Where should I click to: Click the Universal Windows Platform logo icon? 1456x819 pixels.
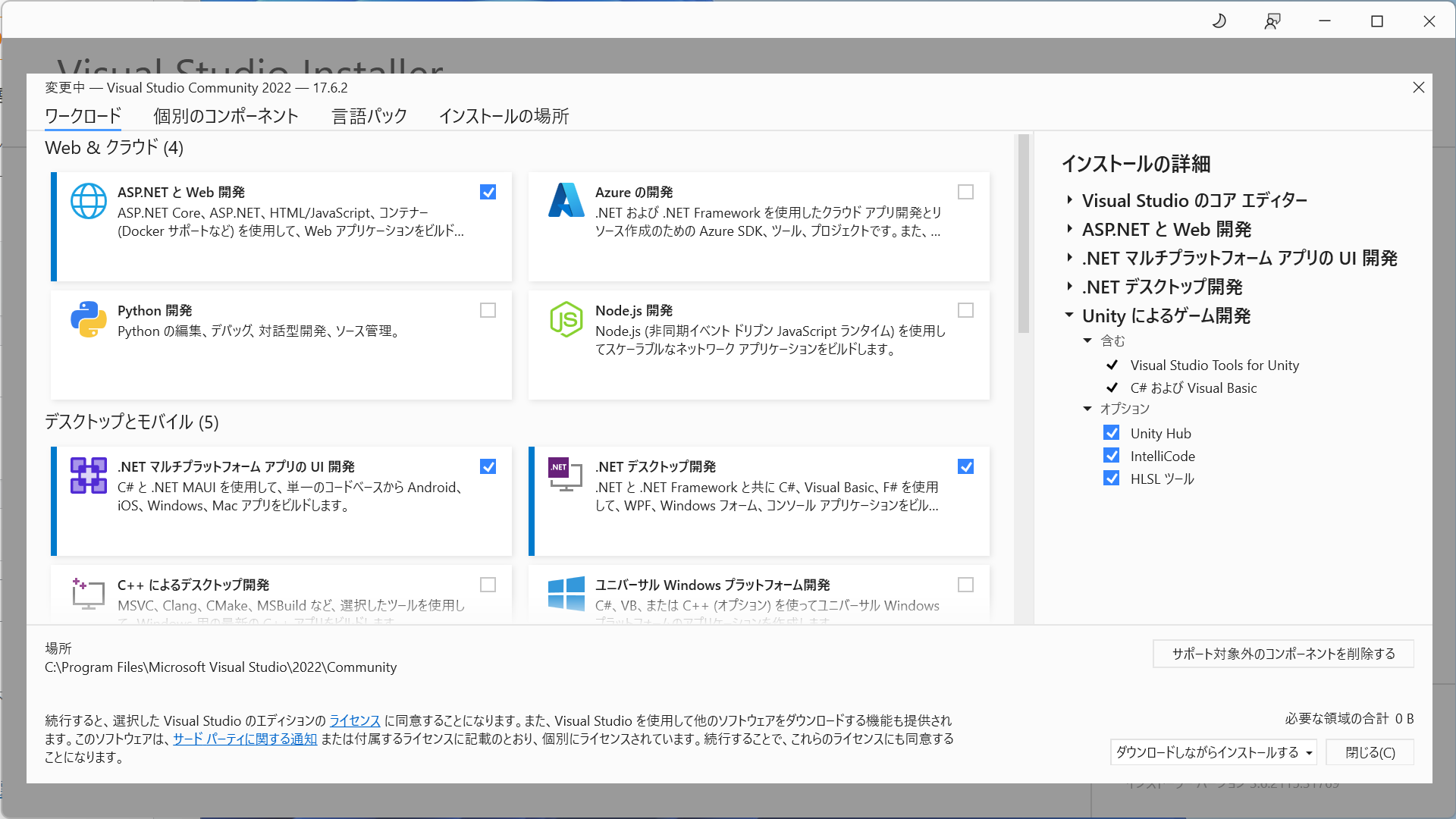(566, 594)
